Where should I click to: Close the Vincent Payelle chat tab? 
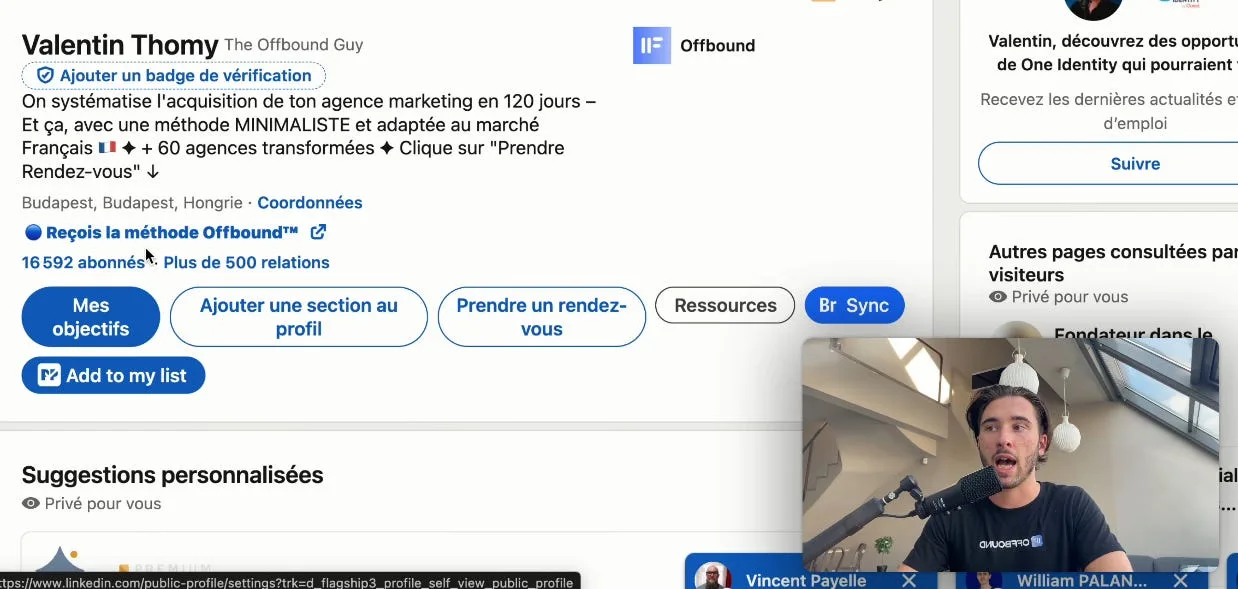[909, 580]
